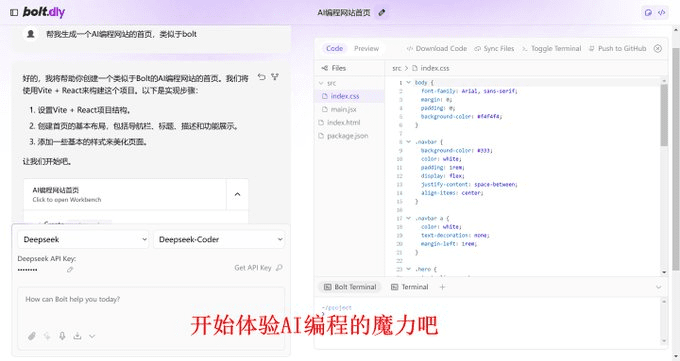Toggle the sidebar panel icon beside bolt.diy logo
The image size is (680, 361).
tap(14, 13)
